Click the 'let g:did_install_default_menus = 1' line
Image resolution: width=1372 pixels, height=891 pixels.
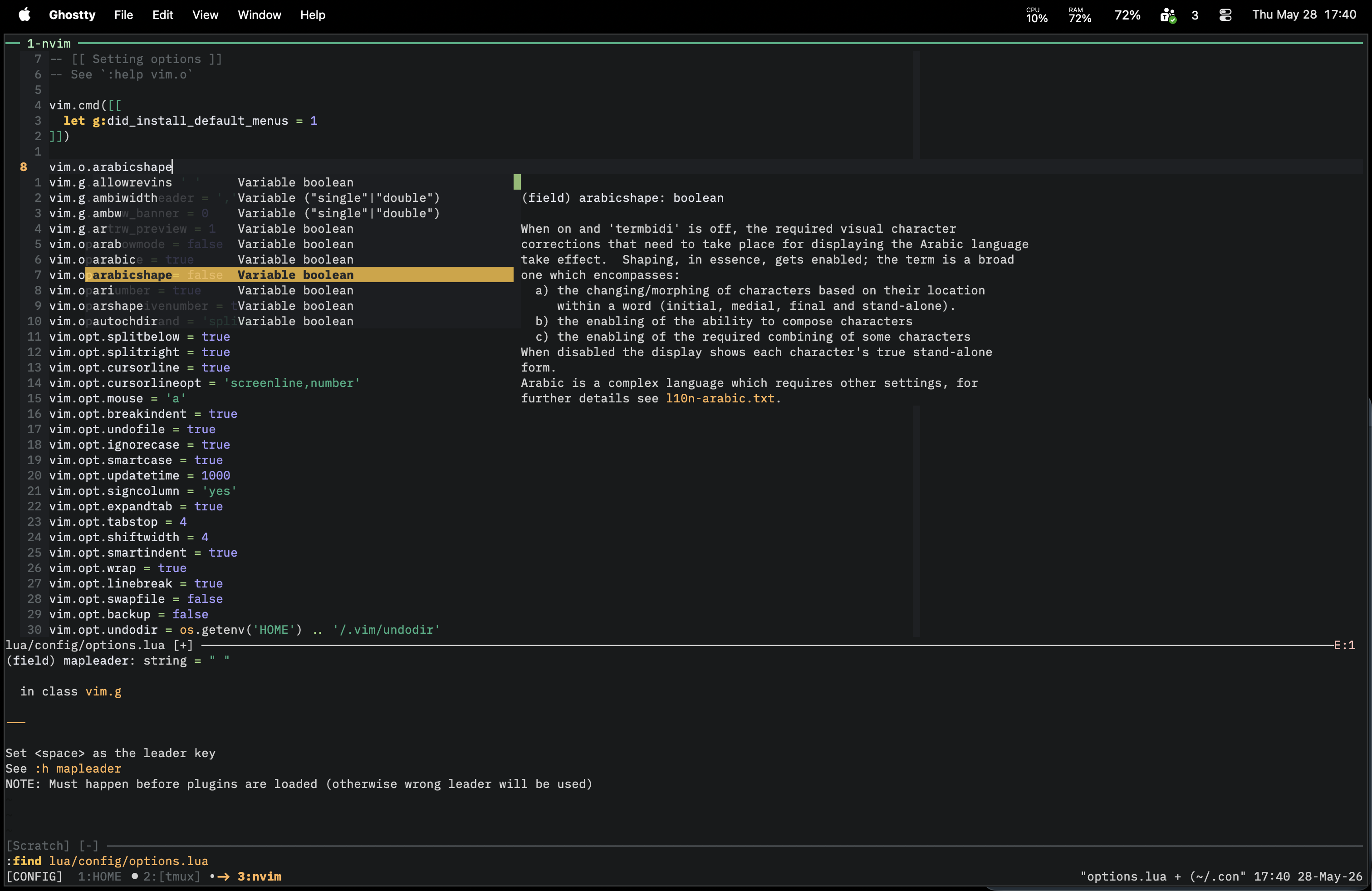(190, 121)
